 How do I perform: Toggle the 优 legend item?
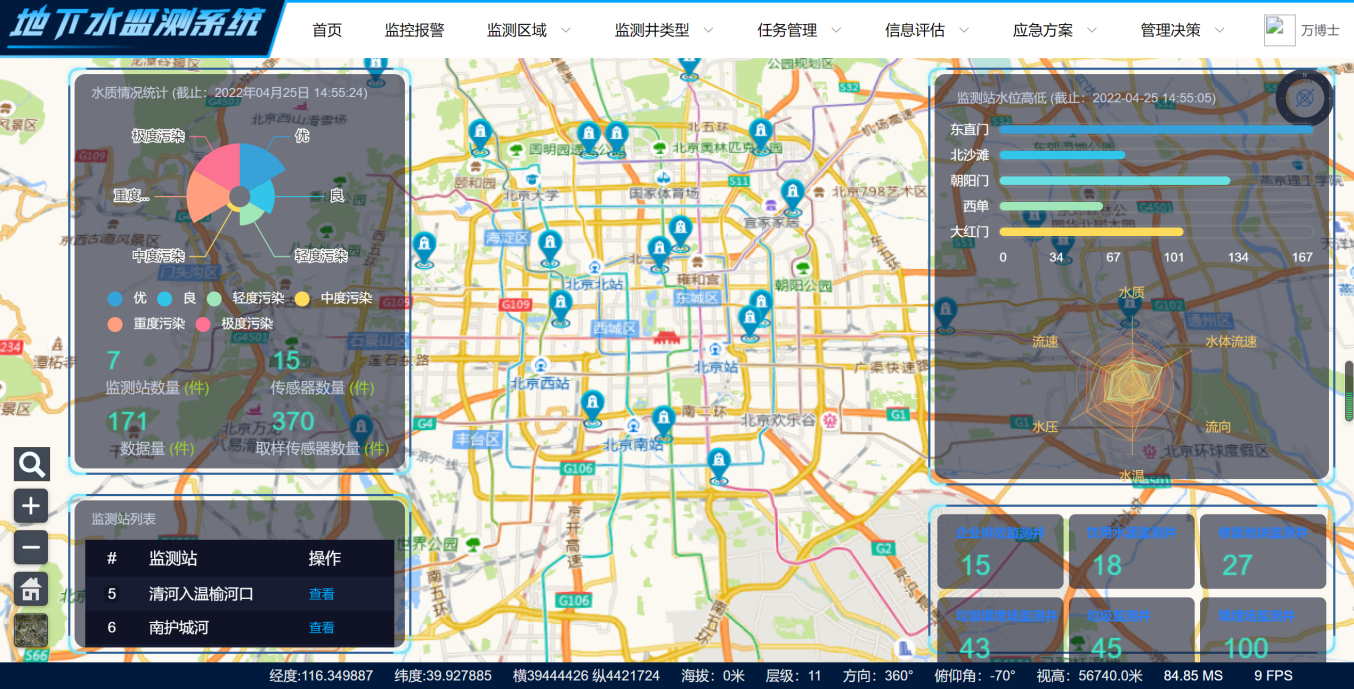coord(127,298)
